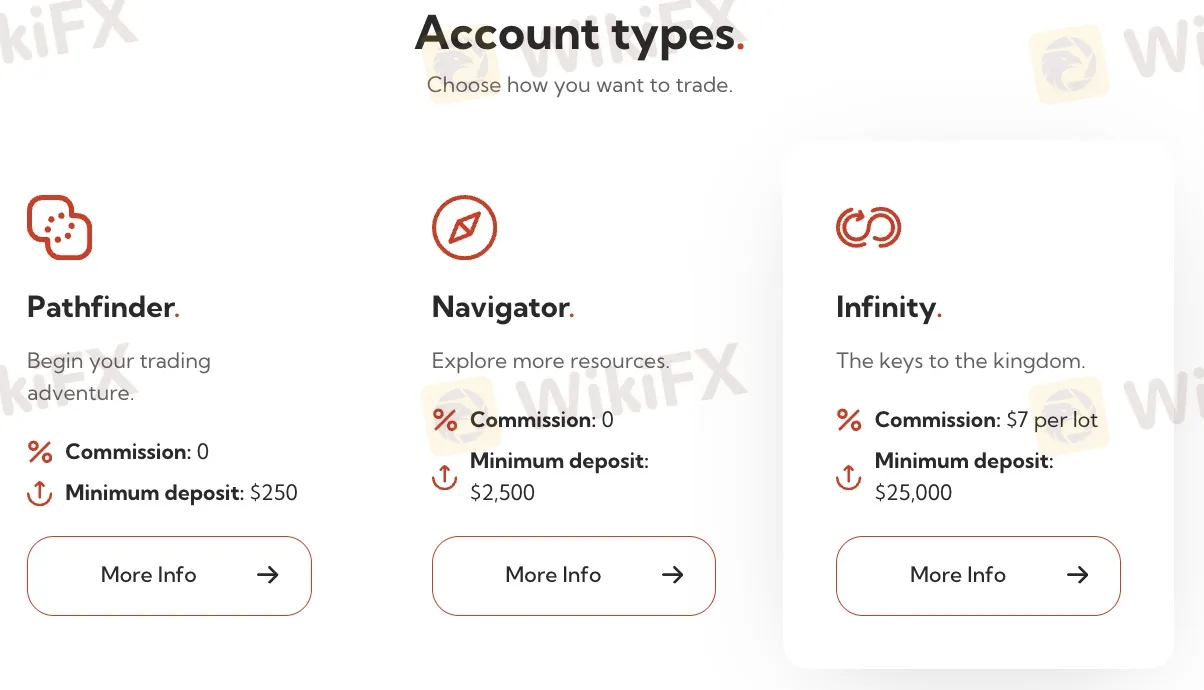Screen dimensions: 1204x690
Task: Click Pathfinder minimum deposit upload icon
Action: (x=40, y=493)
